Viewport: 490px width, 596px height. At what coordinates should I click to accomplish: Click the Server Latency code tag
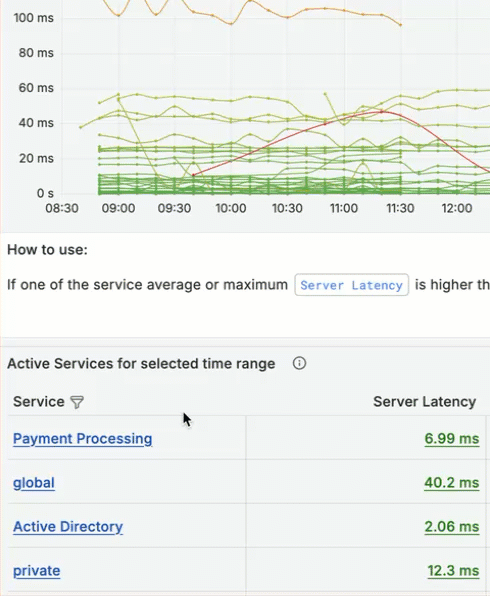tap(352, 285)
